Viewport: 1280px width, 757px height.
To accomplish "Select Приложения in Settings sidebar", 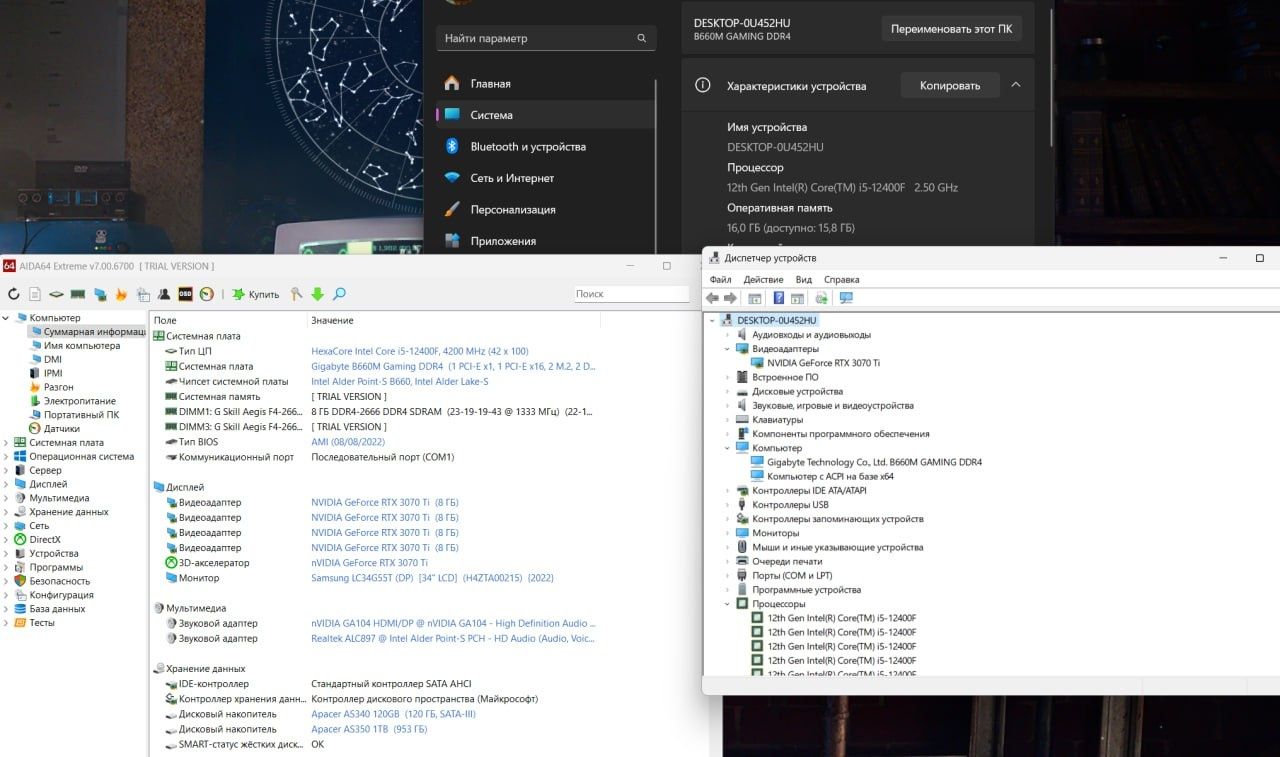I will [x=546, y=241].
